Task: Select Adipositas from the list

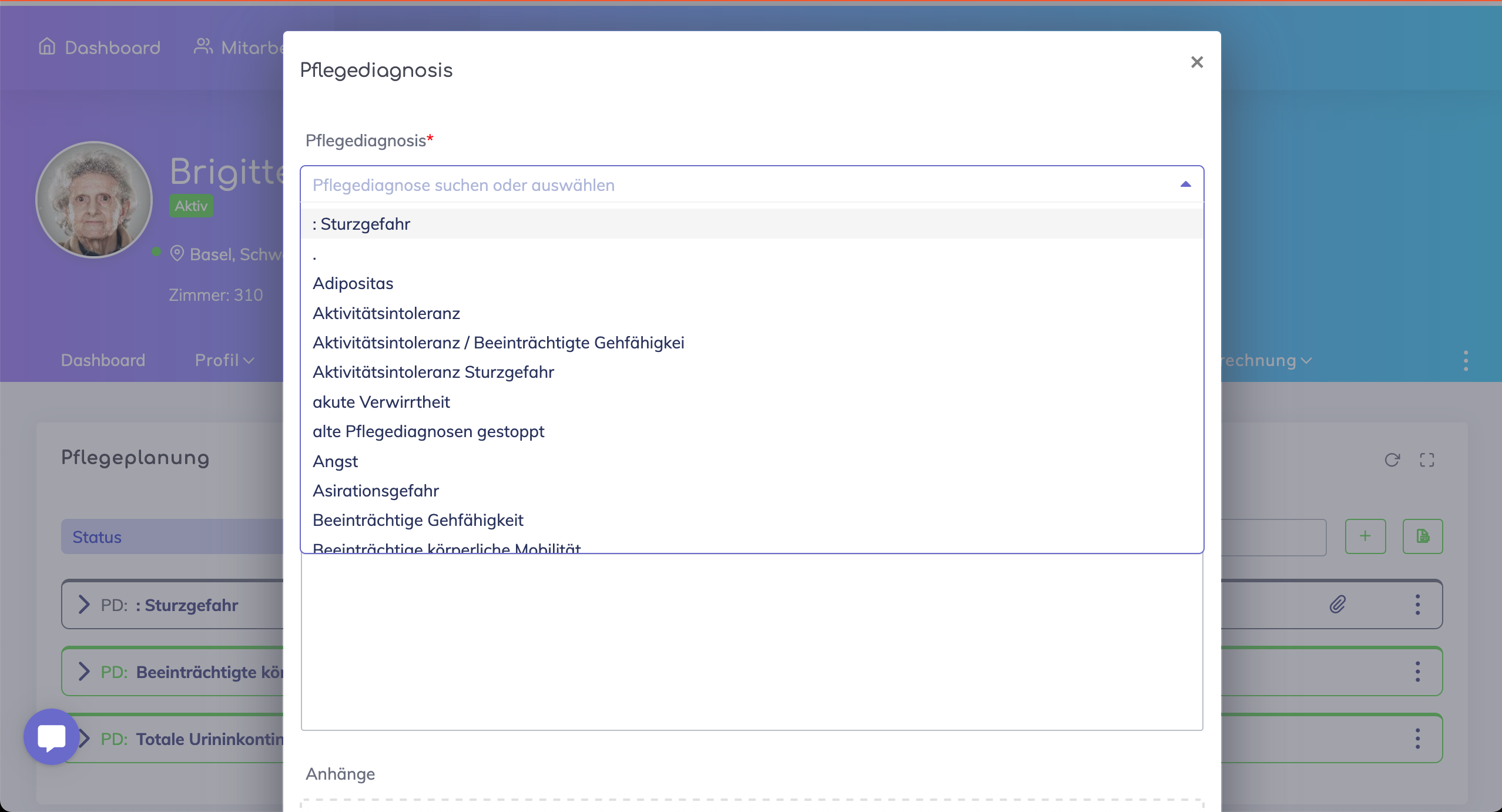Action: click(x=353, y=283)
